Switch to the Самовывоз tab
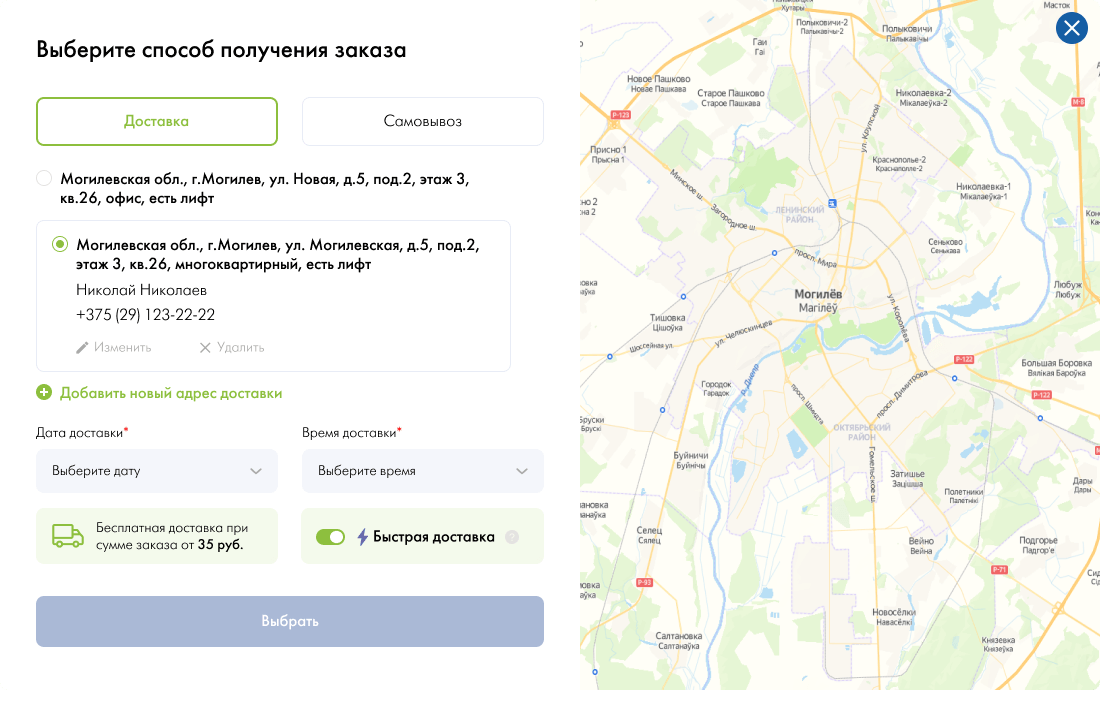This screenshot has width=1100, height=705. pos(422,122)
